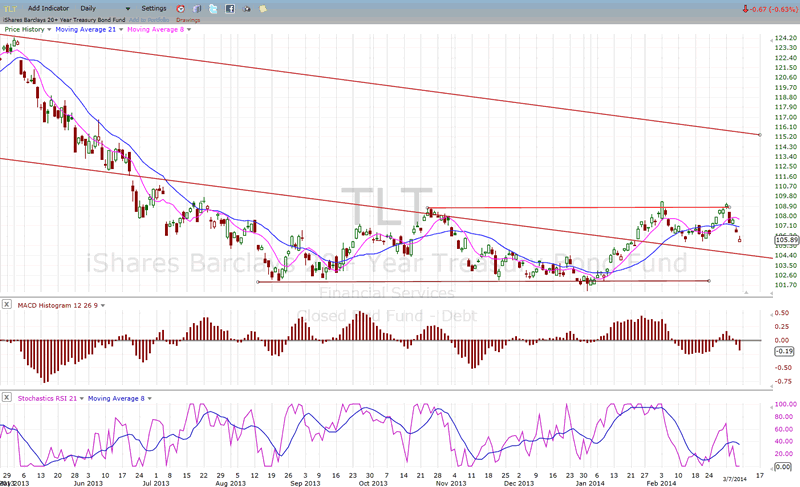
Task: Click the camera snapshot icon
Action: pyautogui.click(x=245, y=8)
